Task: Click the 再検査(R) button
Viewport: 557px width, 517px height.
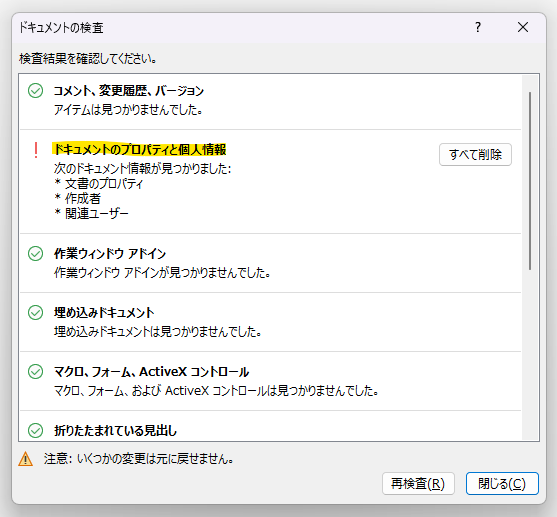Action: (418, 483)
